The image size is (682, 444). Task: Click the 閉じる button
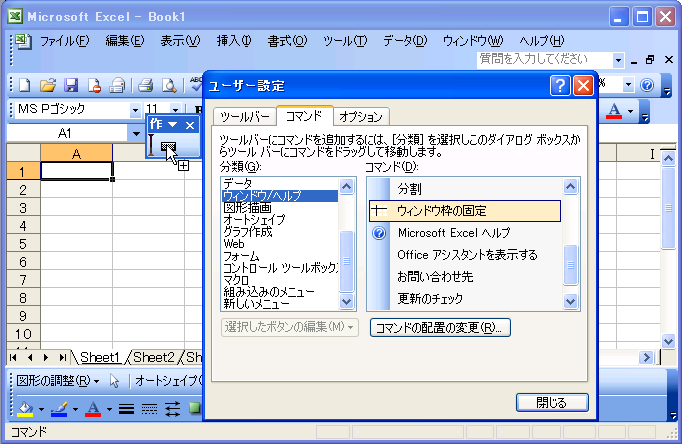click(552, 403)
